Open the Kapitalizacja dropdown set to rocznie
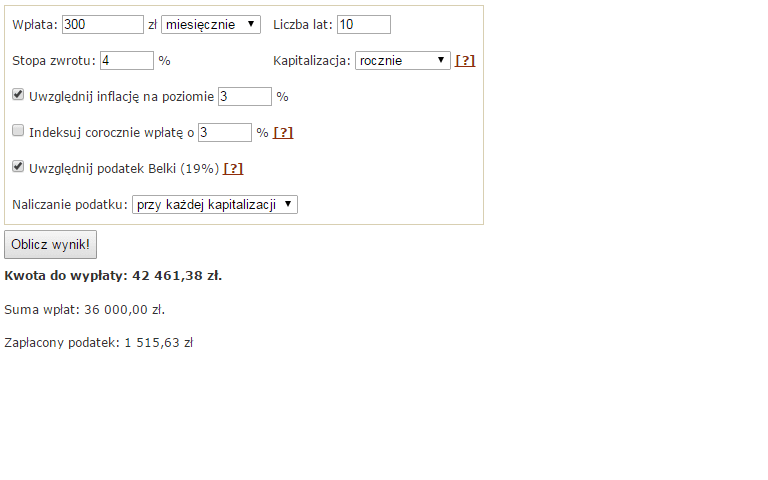 click(403, 60)
